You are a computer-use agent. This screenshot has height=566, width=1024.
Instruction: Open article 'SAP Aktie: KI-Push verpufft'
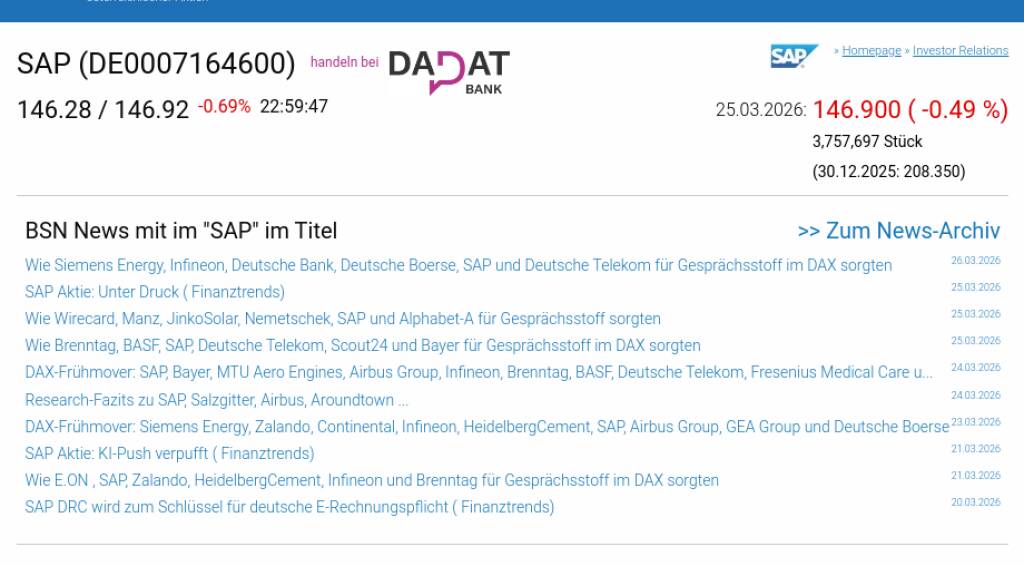[170, 453]
